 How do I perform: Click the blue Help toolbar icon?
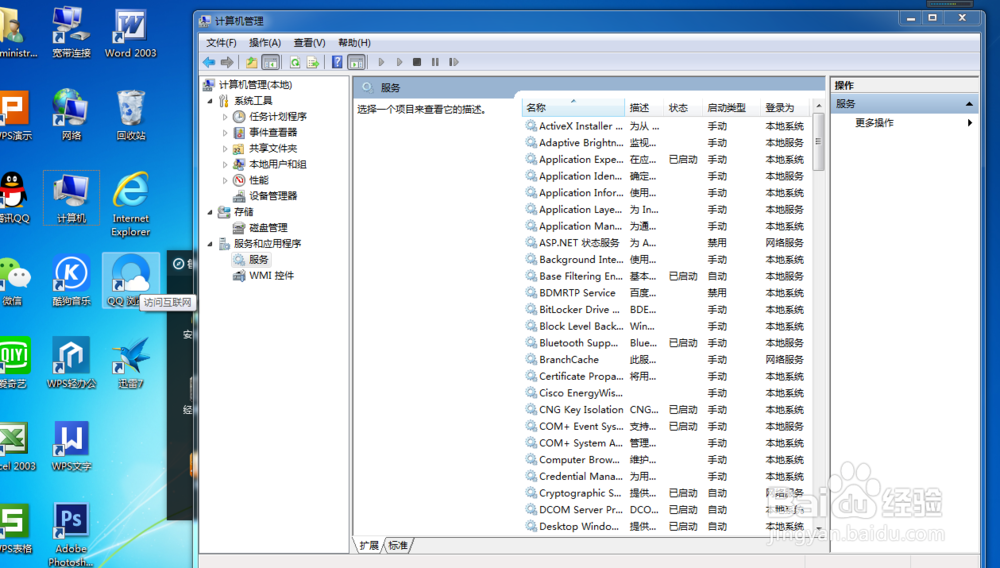pos(337,62)
